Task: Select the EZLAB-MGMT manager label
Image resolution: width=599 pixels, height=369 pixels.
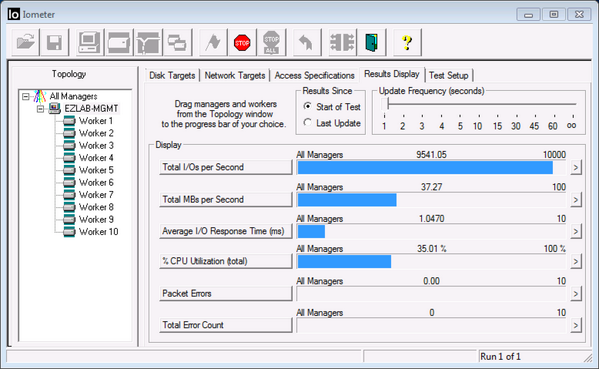Action: pos(91,108)
